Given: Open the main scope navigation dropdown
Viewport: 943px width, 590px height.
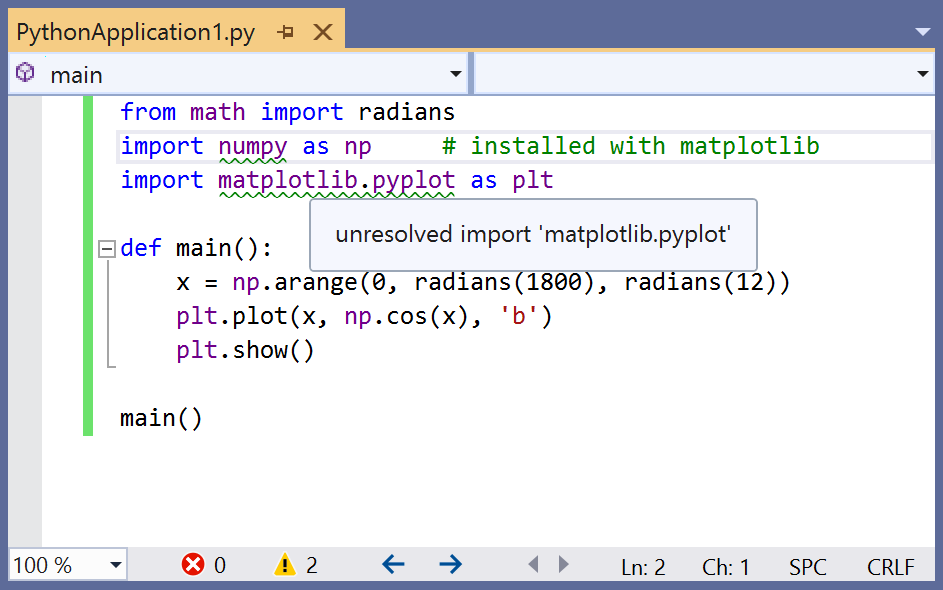Looking at the screenshot, I should [x=456, y=74].
